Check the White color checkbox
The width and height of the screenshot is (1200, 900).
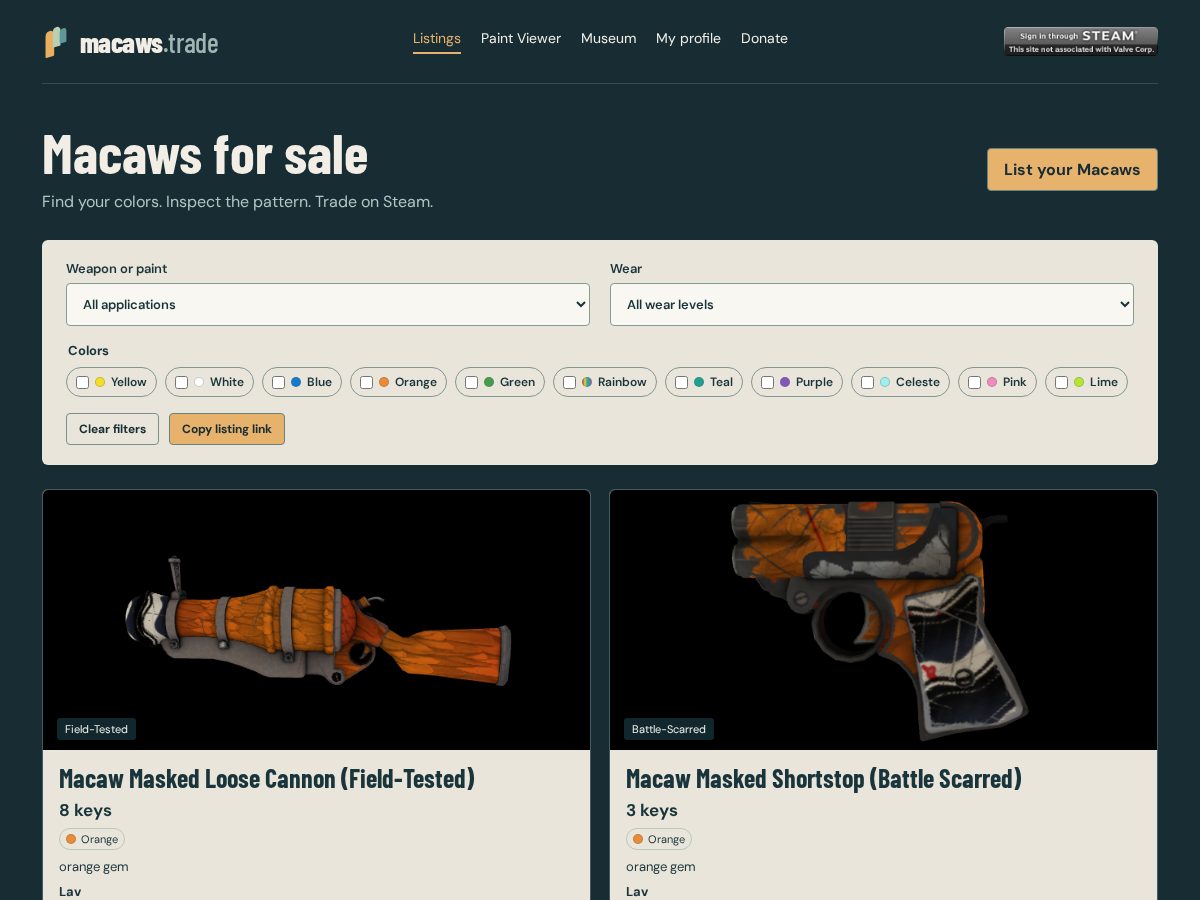tap(182, 382)
